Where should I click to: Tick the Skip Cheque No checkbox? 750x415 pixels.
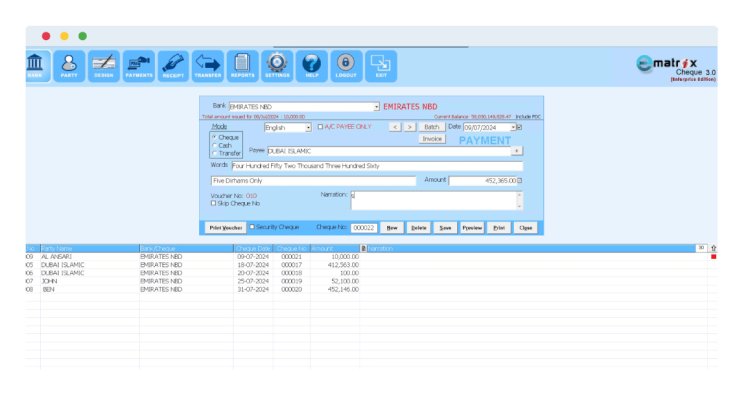[213, 203]
